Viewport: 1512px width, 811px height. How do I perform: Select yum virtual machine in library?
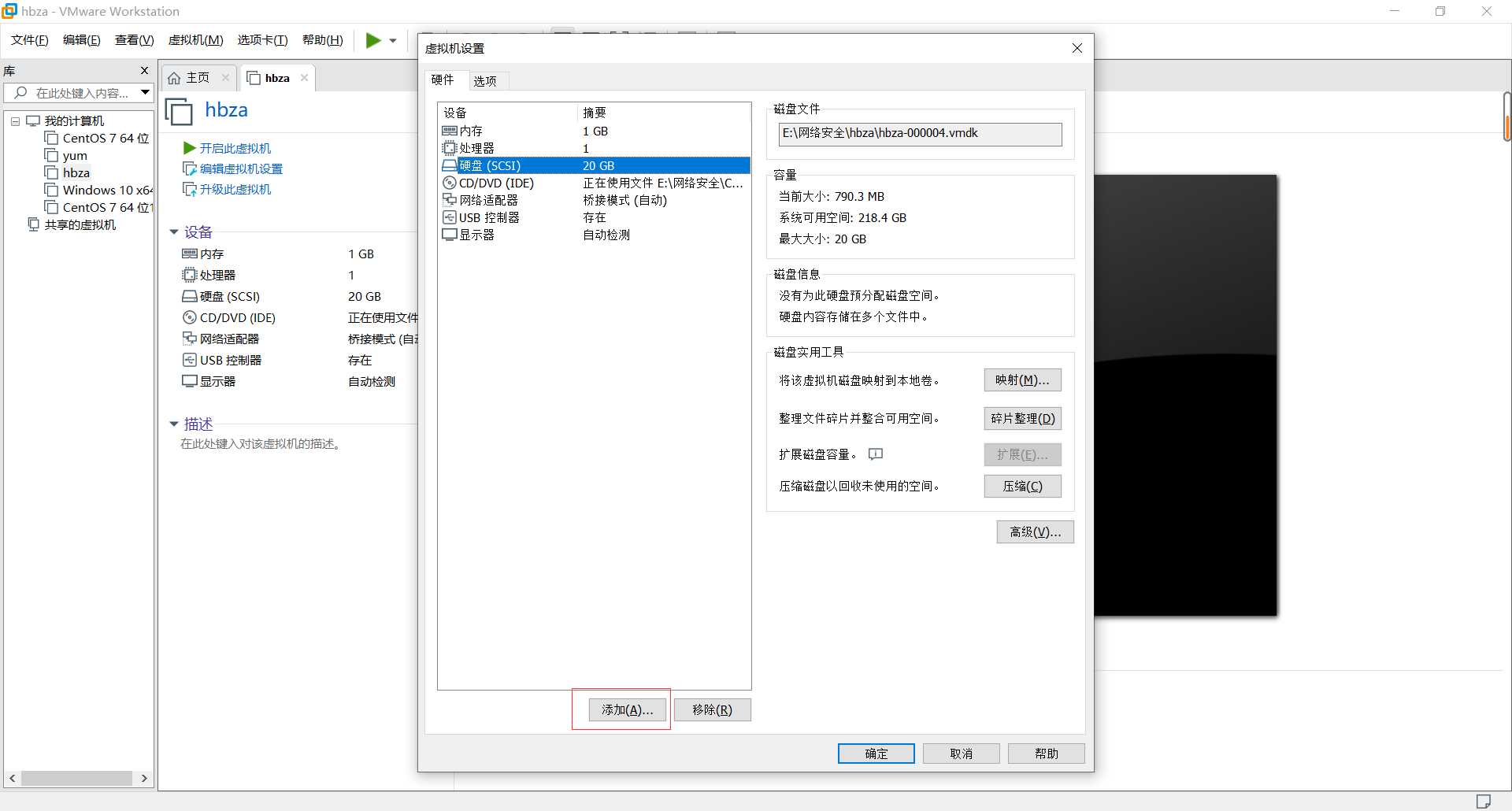pyautogui.click(x=66, y=156)
